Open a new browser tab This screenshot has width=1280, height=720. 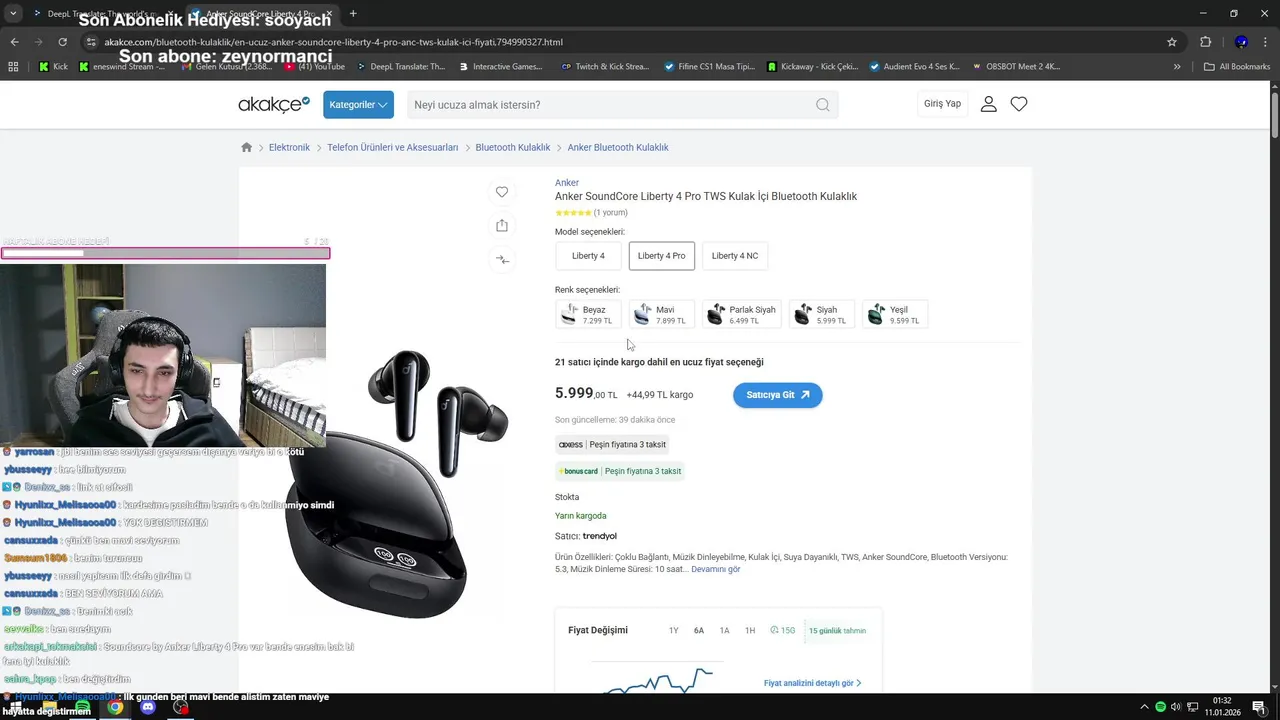353,14
